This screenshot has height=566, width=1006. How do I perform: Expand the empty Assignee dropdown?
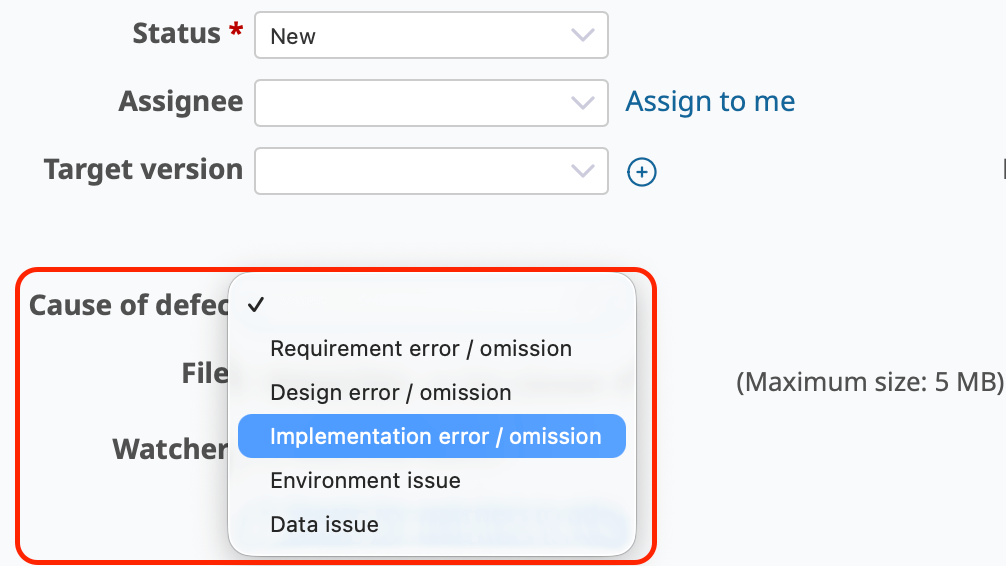click(x=431, y=103)
